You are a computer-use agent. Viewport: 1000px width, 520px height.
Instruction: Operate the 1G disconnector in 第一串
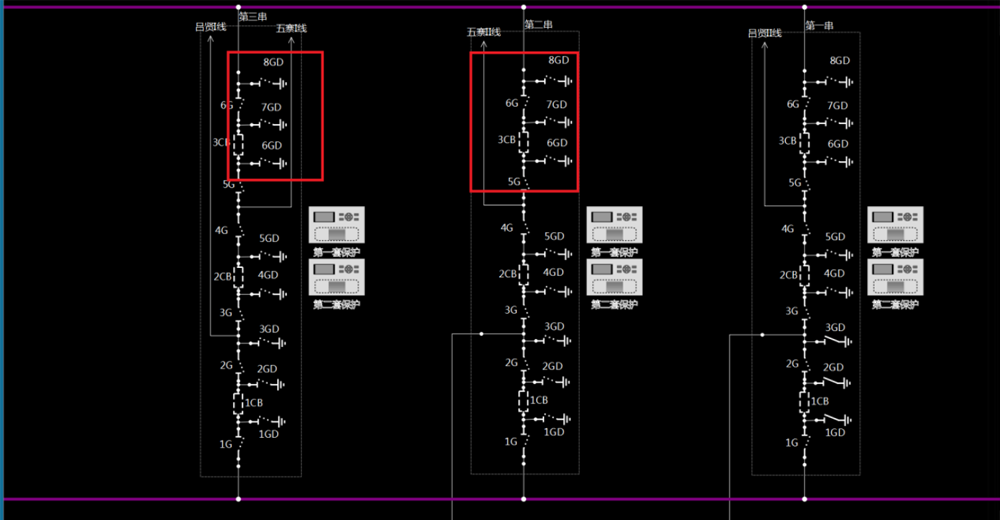(805, 442)
